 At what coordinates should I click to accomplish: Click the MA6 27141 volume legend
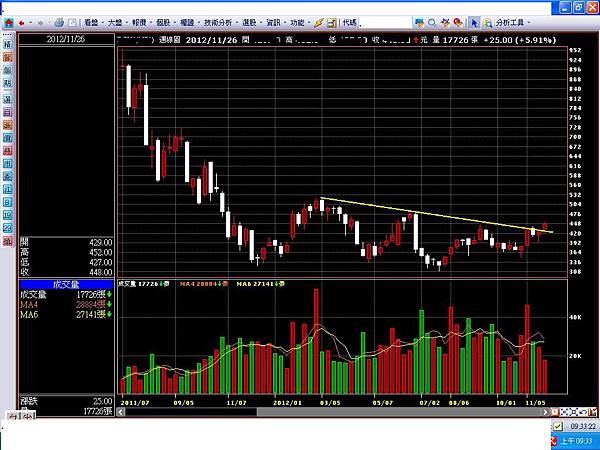(260, 284)
